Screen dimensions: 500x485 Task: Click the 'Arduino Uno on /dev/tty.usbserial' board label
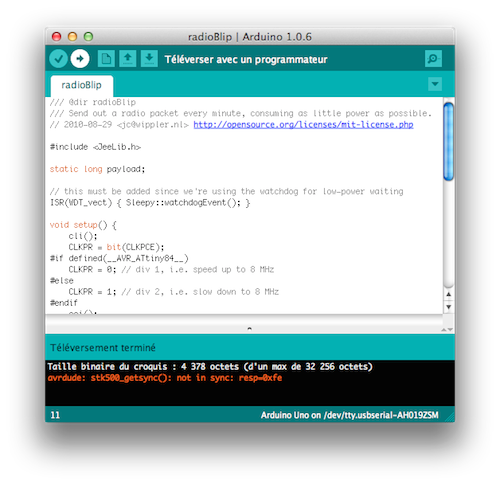tap(349, 415)
